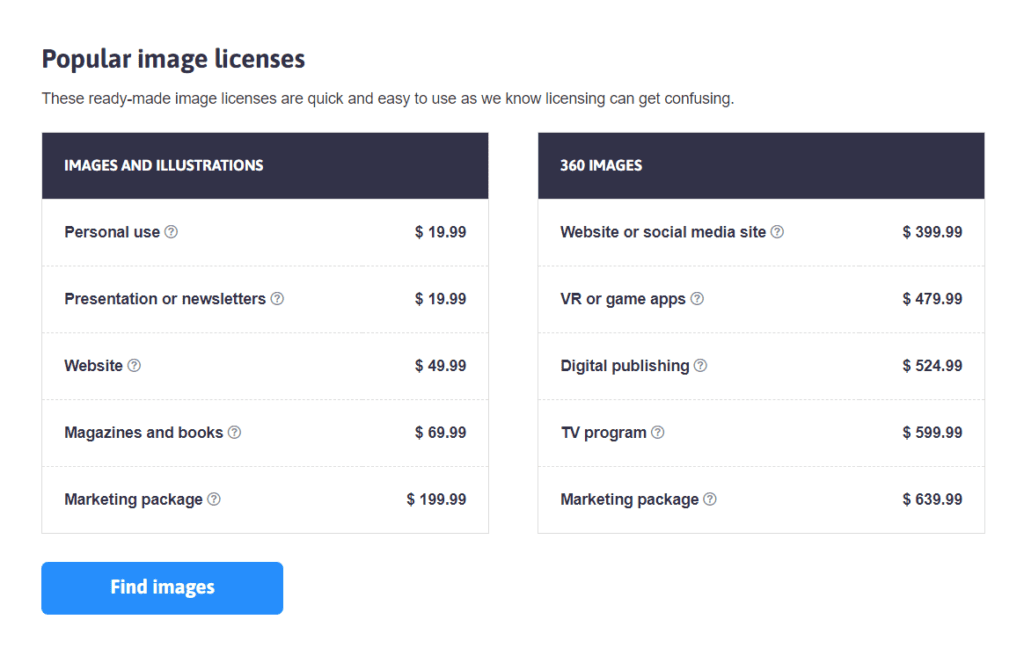Click help icon next to Personal use
Screen dimensions: 1024x656
(x=171, y=232)
